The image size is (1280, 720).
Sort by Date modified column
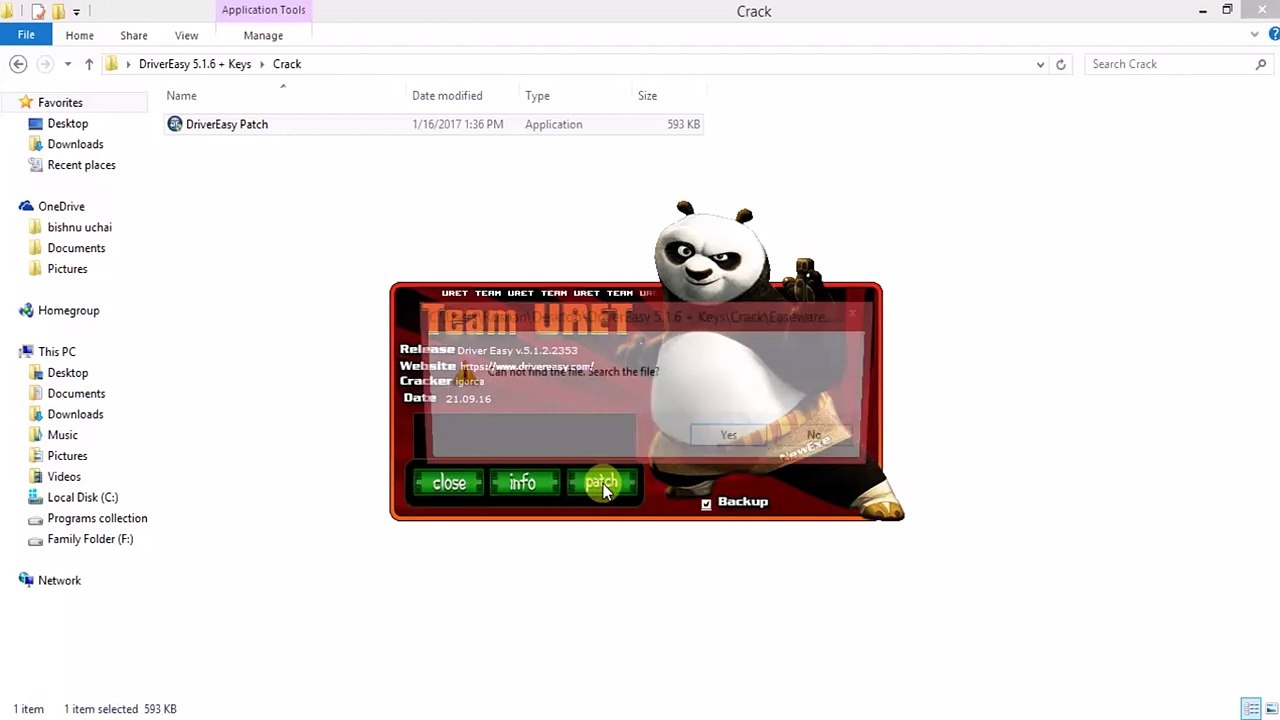pyautogui.click(x=447, y=96)
